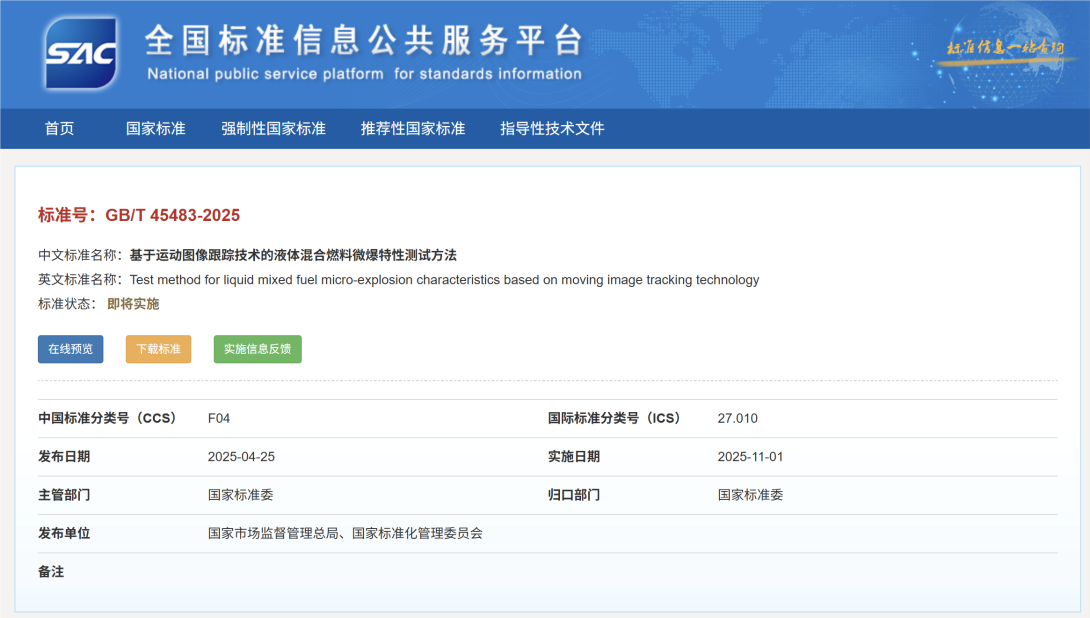Click the orange 下载标准 button
1090x618 pixels.
point(158,349)
